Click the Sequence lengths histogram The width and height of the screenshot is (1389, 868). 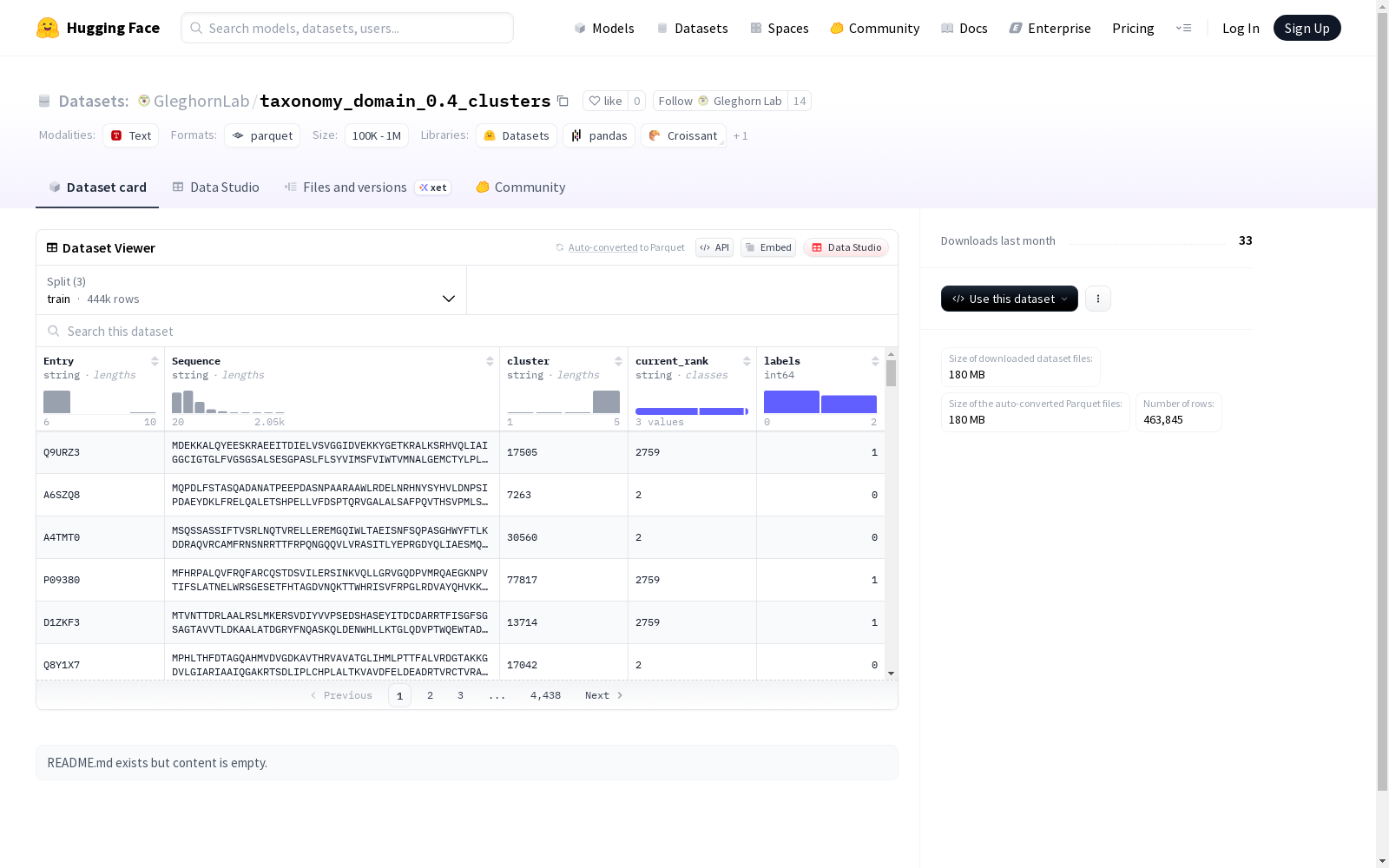(x=228, y=402)
